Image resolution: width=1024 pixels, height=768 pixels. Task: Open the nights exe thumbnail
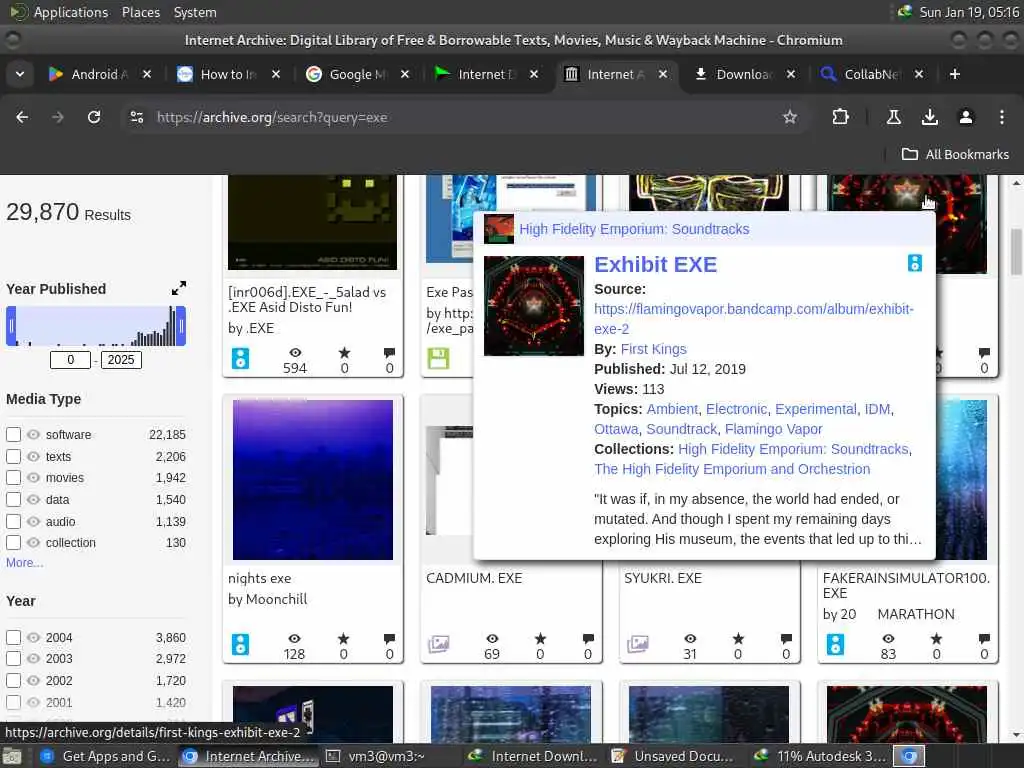(313, 480)
